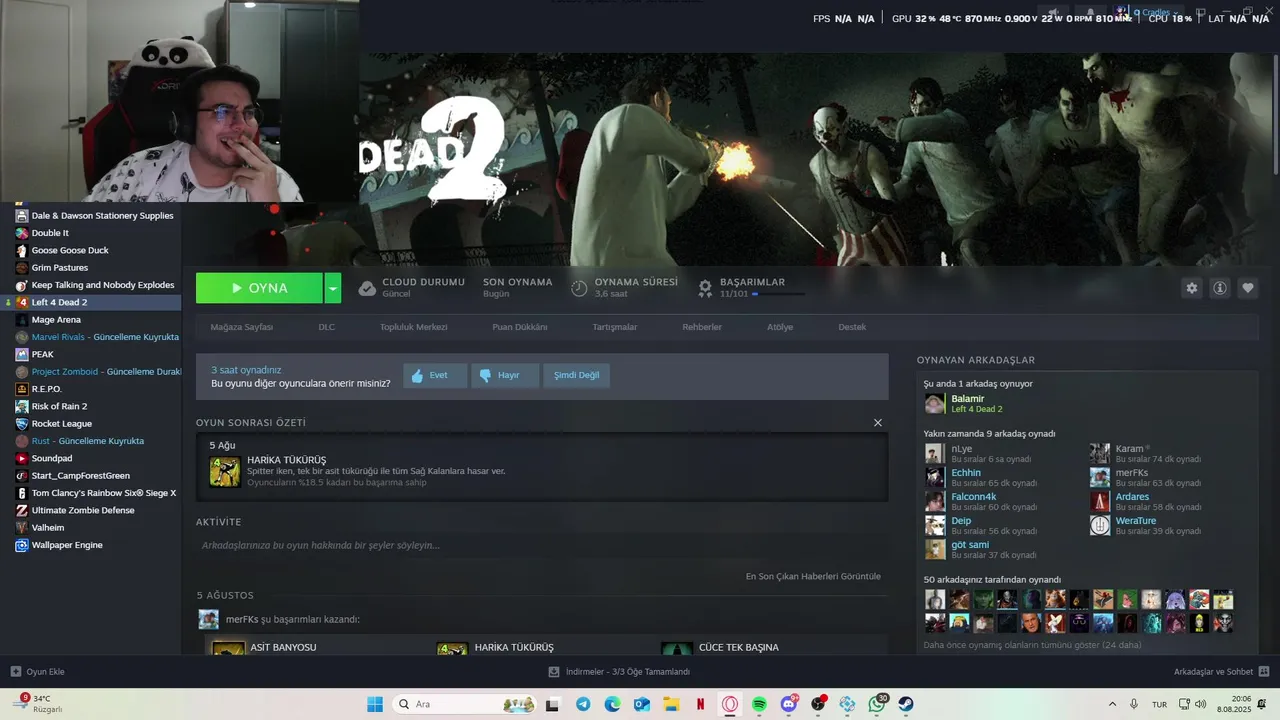The image size is (1280, 720).
Task: Open Discord from the taskbar
Action: (789, 704)
